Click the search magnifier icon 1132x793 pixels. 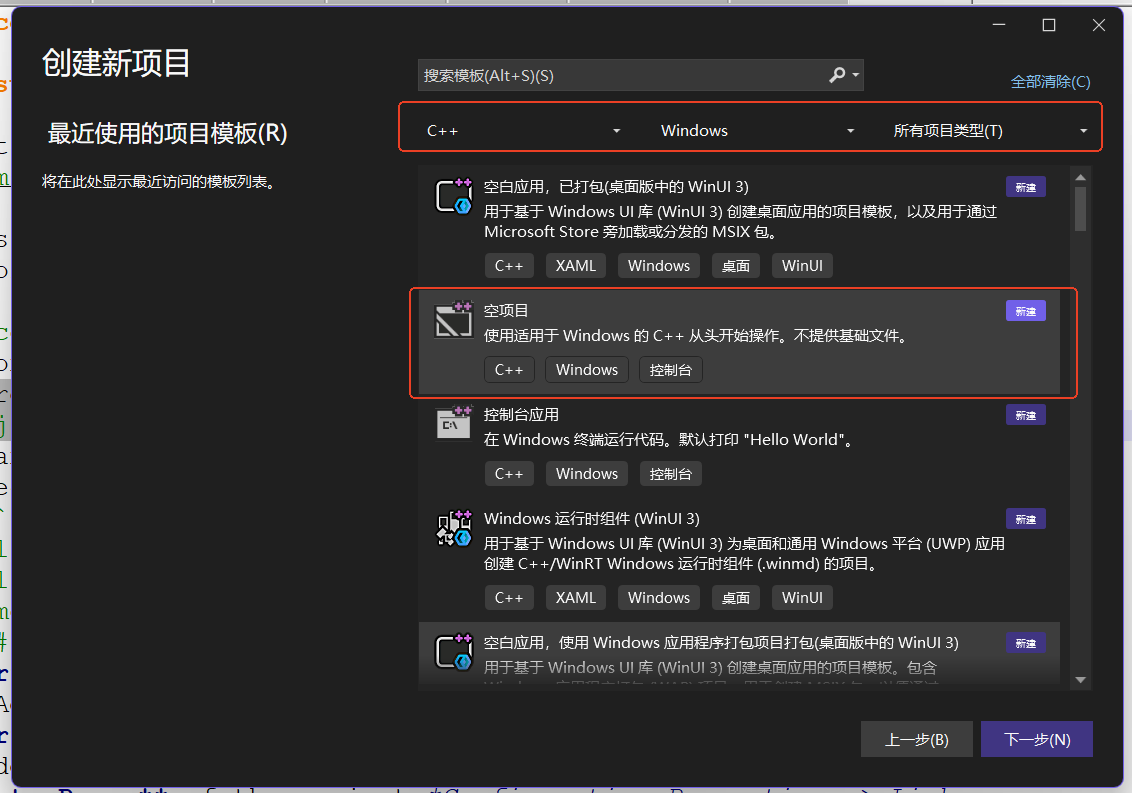[837, 74]
